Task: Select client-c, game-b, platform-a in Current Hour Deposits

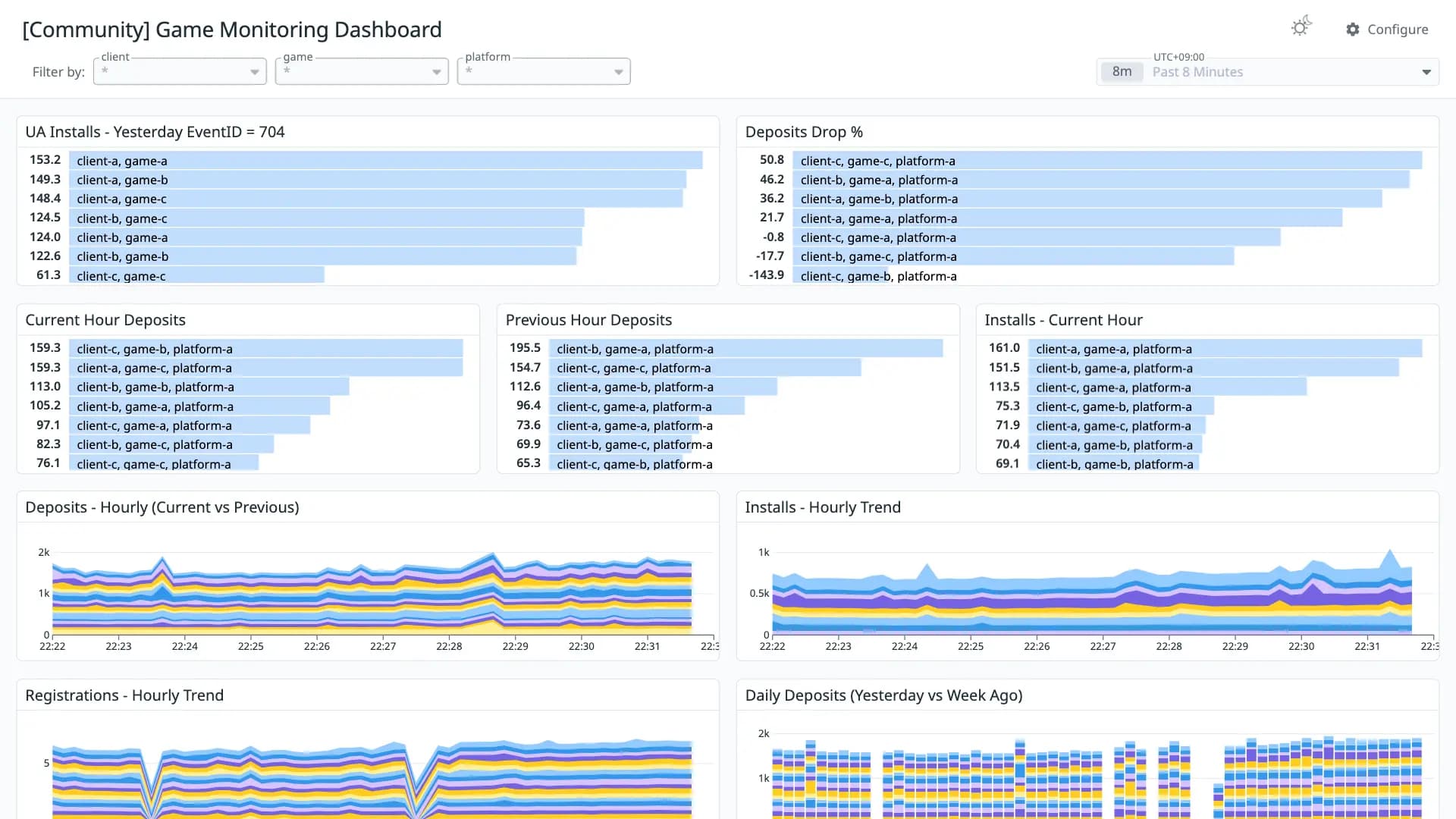Action: (x=265, y=348)
